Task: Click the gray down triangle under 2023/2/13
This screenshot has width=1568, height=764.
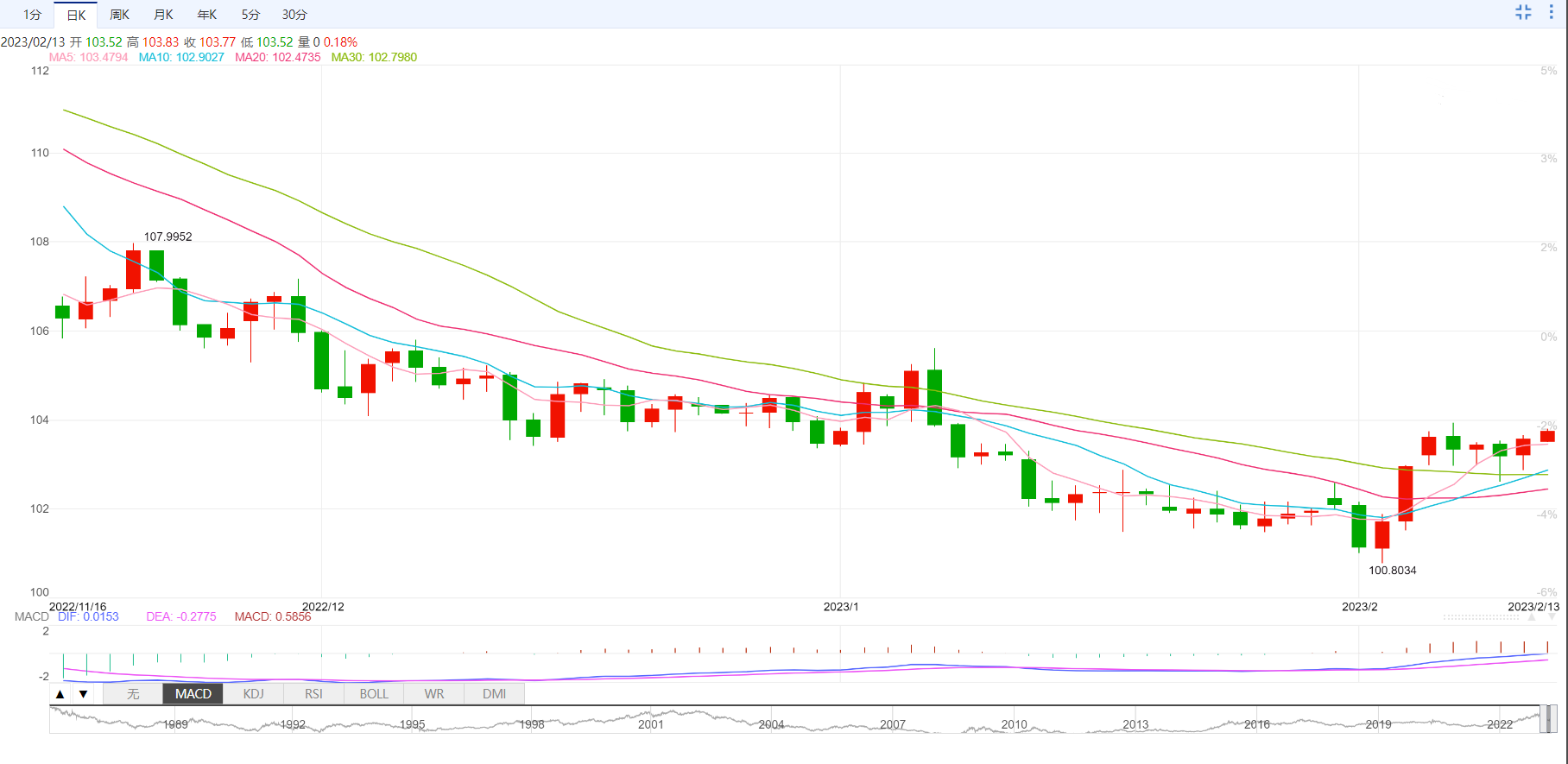Action: coord(1552,618)
